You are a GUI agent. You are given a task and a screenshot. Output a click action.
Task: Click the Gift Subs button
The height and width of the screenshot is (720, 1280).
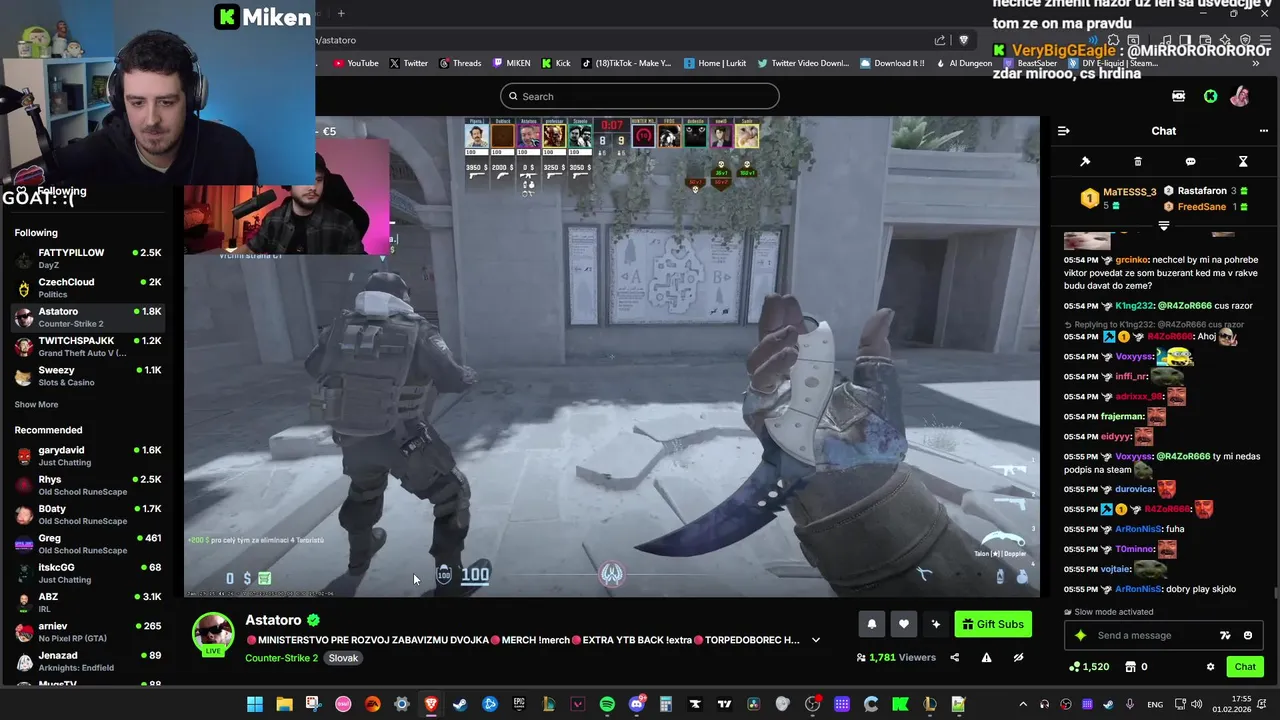(993, 624)
